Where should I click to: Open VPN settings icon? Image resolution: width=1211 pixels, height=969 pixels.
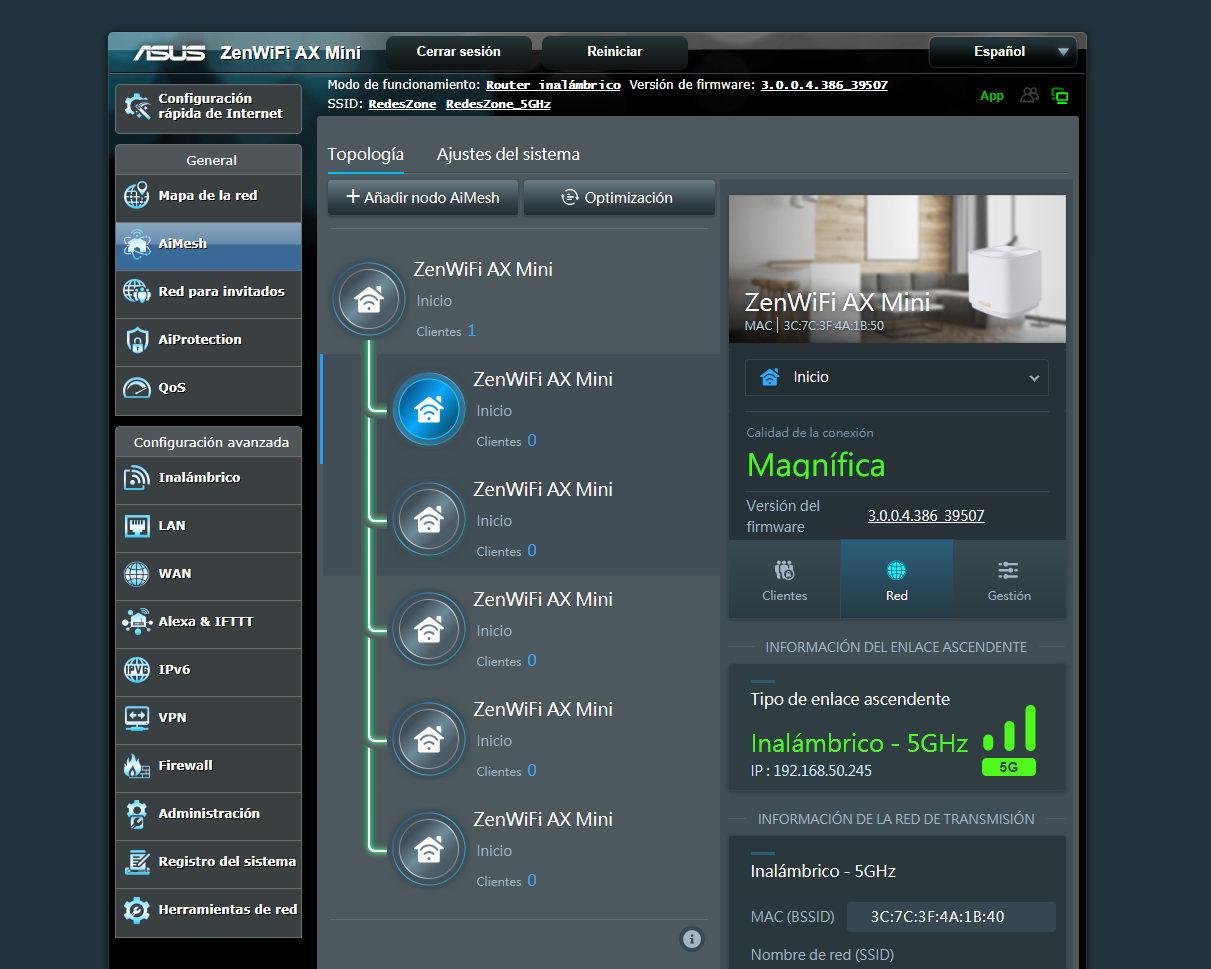(x=136, y=718)
